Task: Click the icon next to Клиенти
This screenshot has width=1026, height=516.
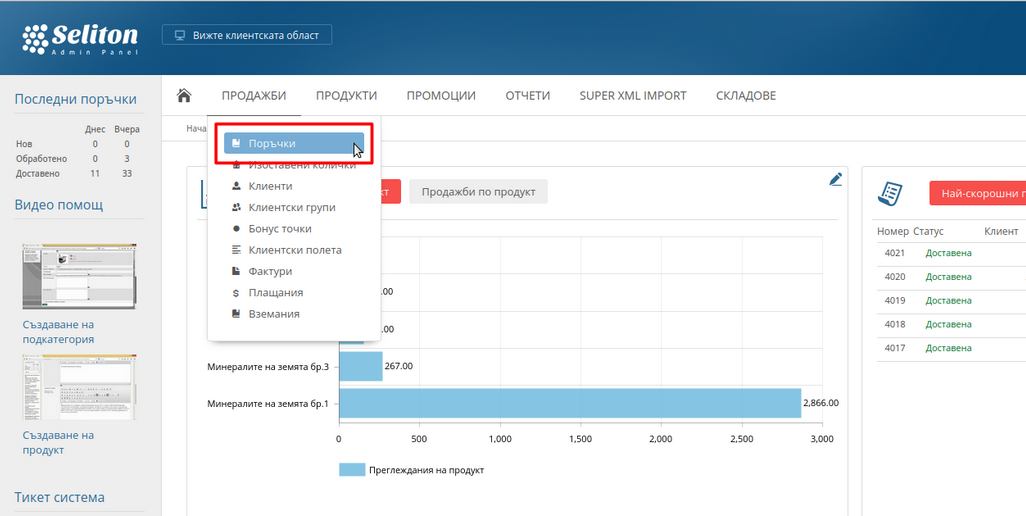Action: [x=236, y=187]
